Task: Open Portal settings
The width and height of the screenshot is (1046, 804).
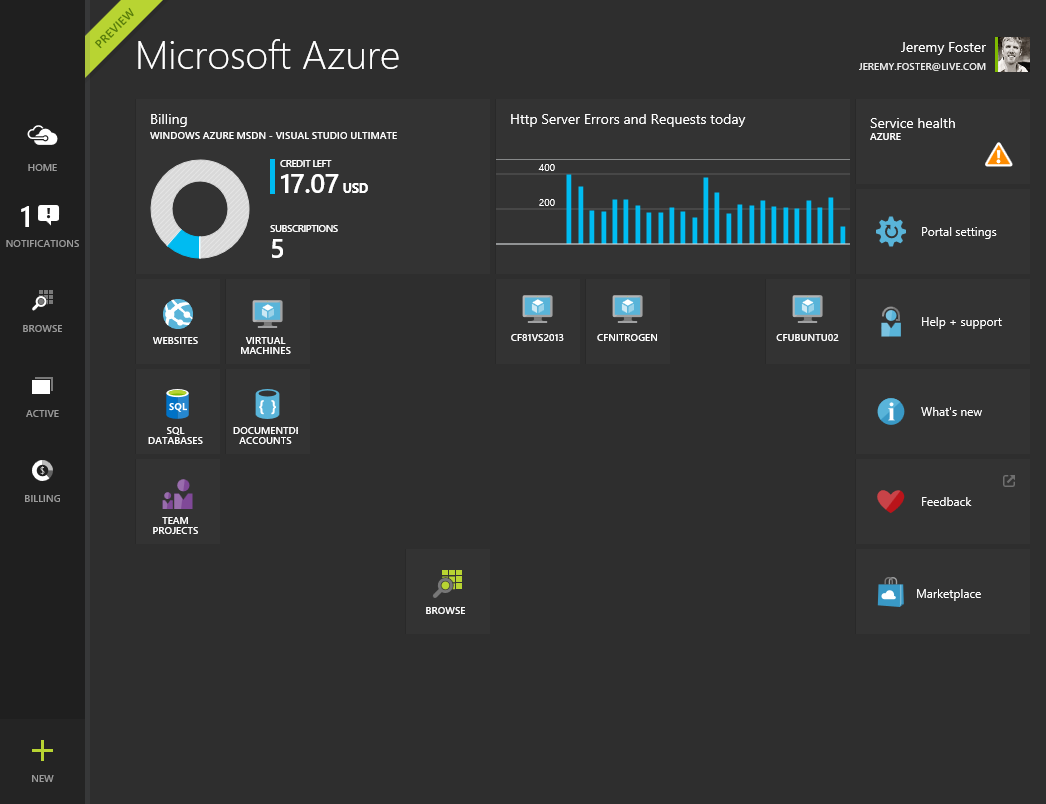Action: click(942, 232)
